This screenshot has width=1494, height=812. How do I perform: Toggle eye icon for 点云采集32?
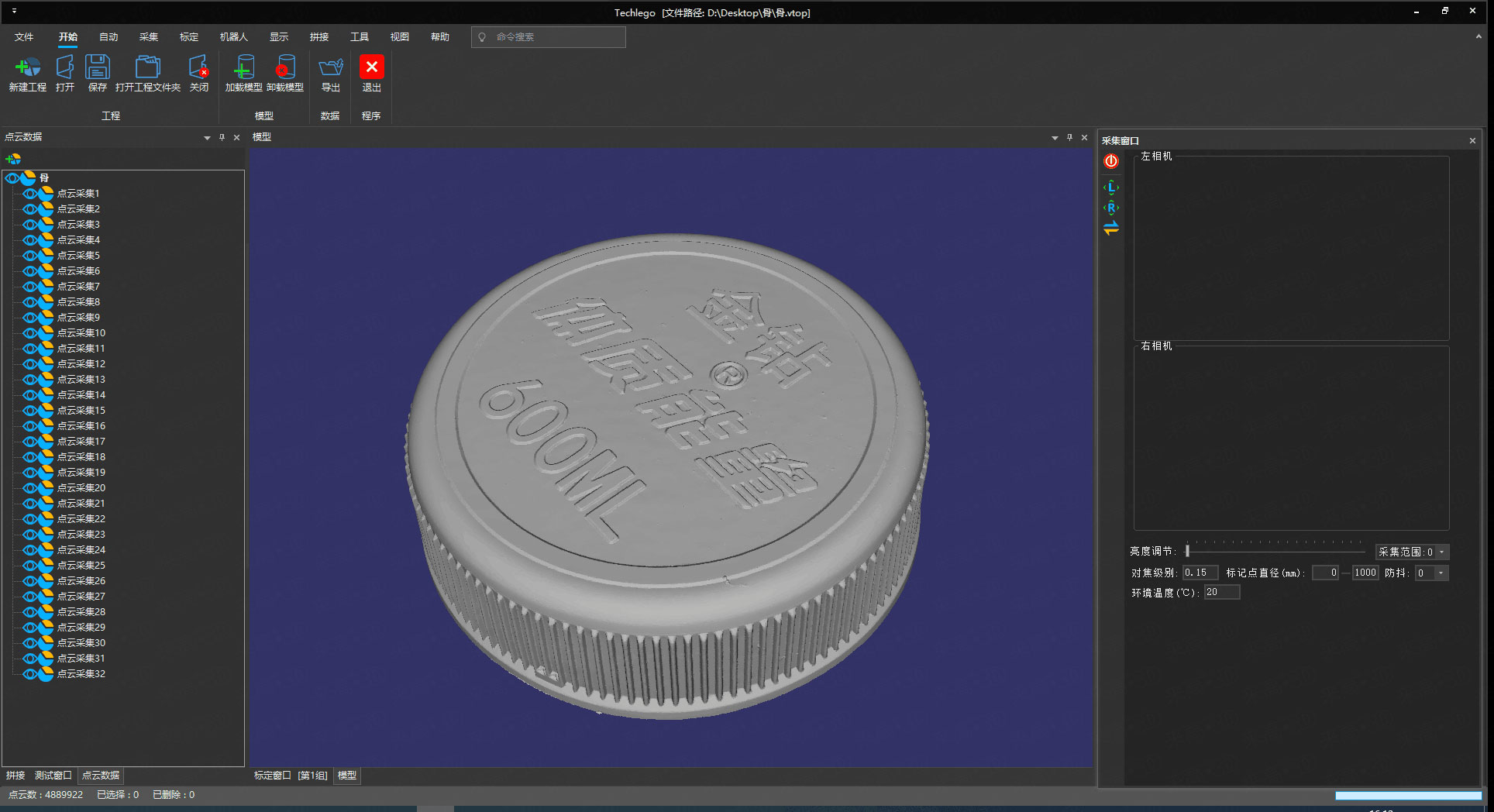tap(29, 674)
